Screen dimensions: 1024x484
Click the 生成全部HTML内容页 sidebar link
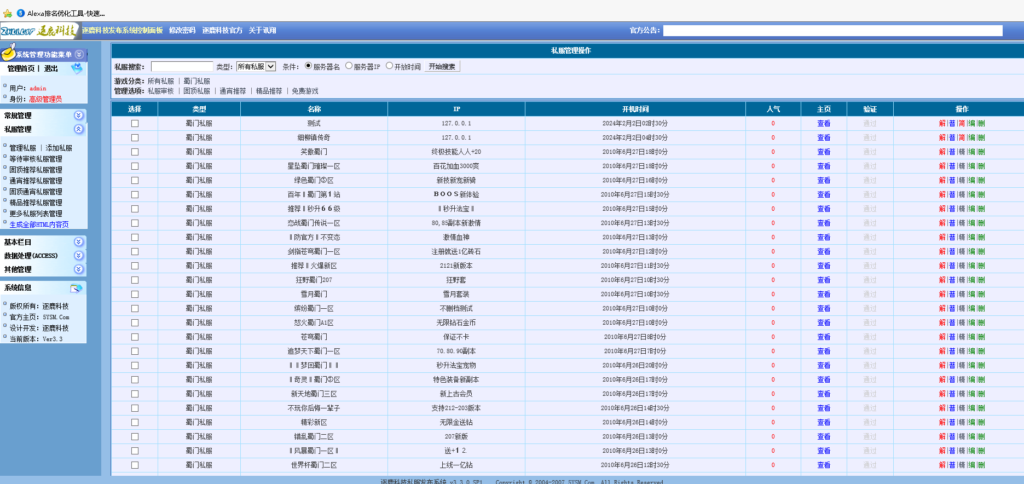tap(40, 225)
